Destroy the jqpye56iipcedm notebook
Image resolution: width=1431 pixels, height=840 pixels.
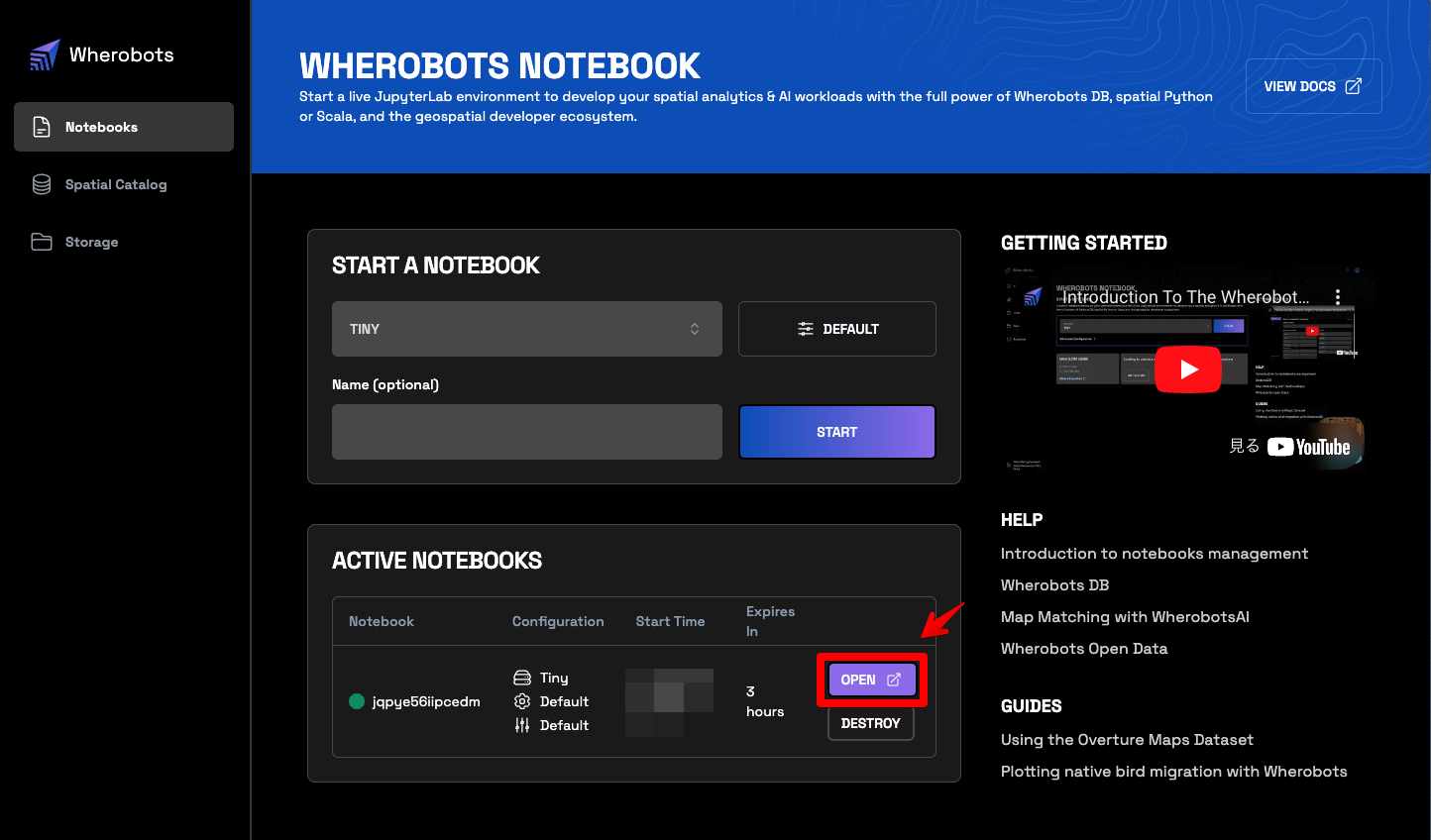tap(871, 723)
